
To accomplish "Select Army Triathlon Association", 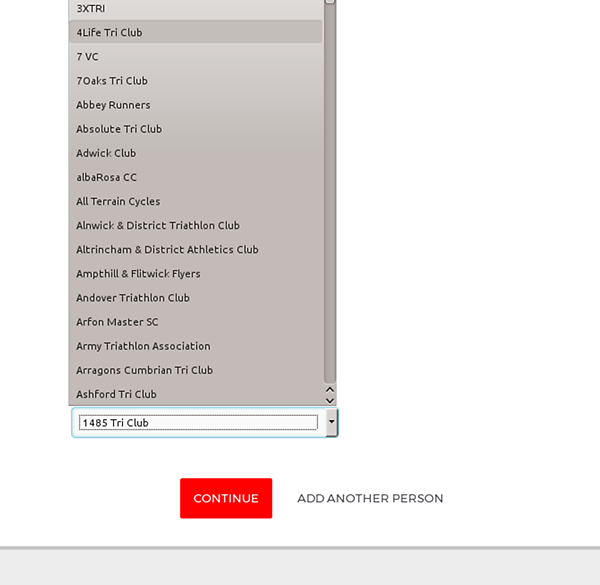I will [196, 346].
